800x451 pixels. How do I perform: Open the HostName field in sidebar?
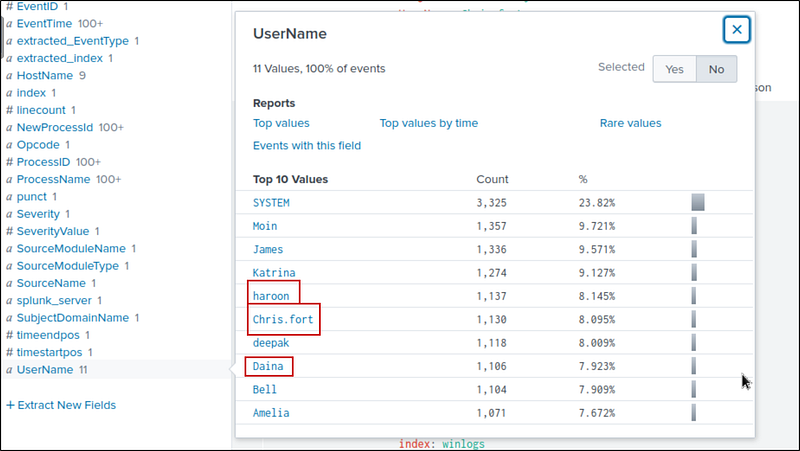(44, 75)
